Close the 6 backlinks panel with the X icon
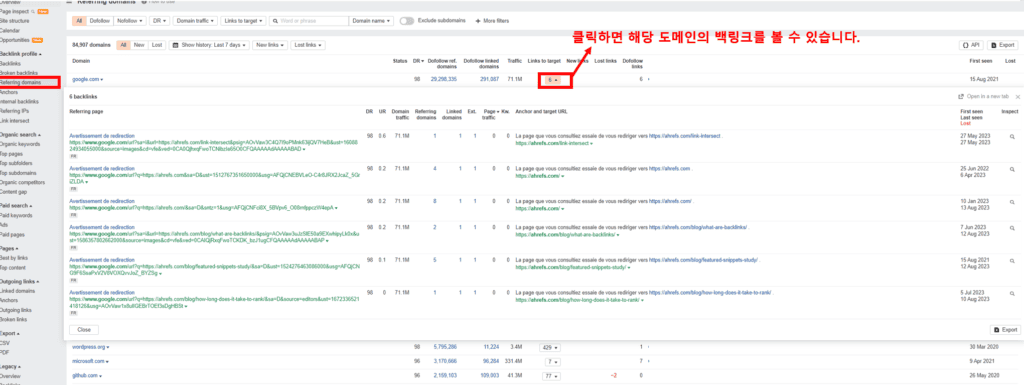The height and width of the screenshot is (385, 1024). (1017, 97)
